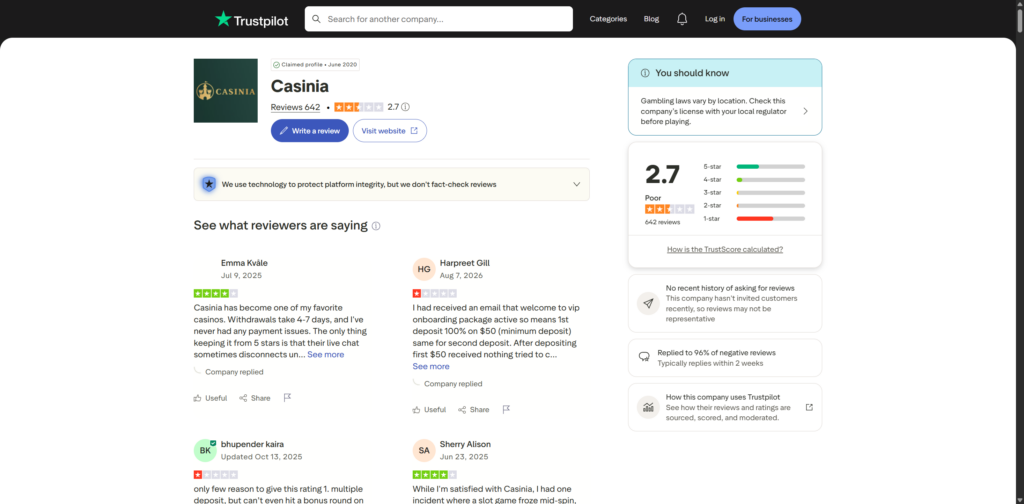This screenshot has height=504, width=1024.
Task: Click the one-star rating on Harpreet Gill's review
Action: [434, 294]
